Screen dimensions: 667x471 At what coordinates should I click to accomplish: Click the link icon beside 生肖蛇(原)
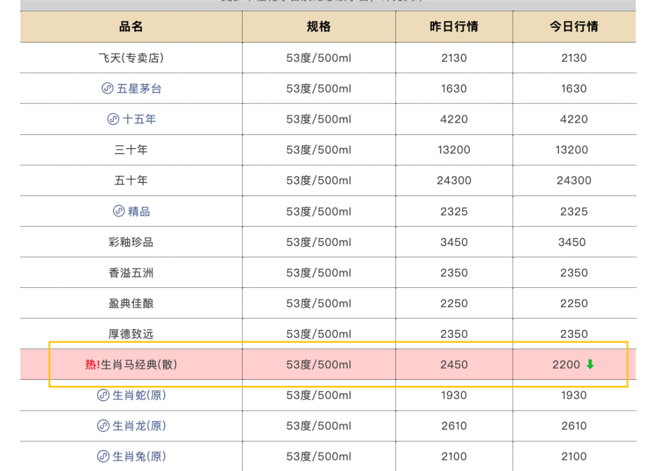103,396
